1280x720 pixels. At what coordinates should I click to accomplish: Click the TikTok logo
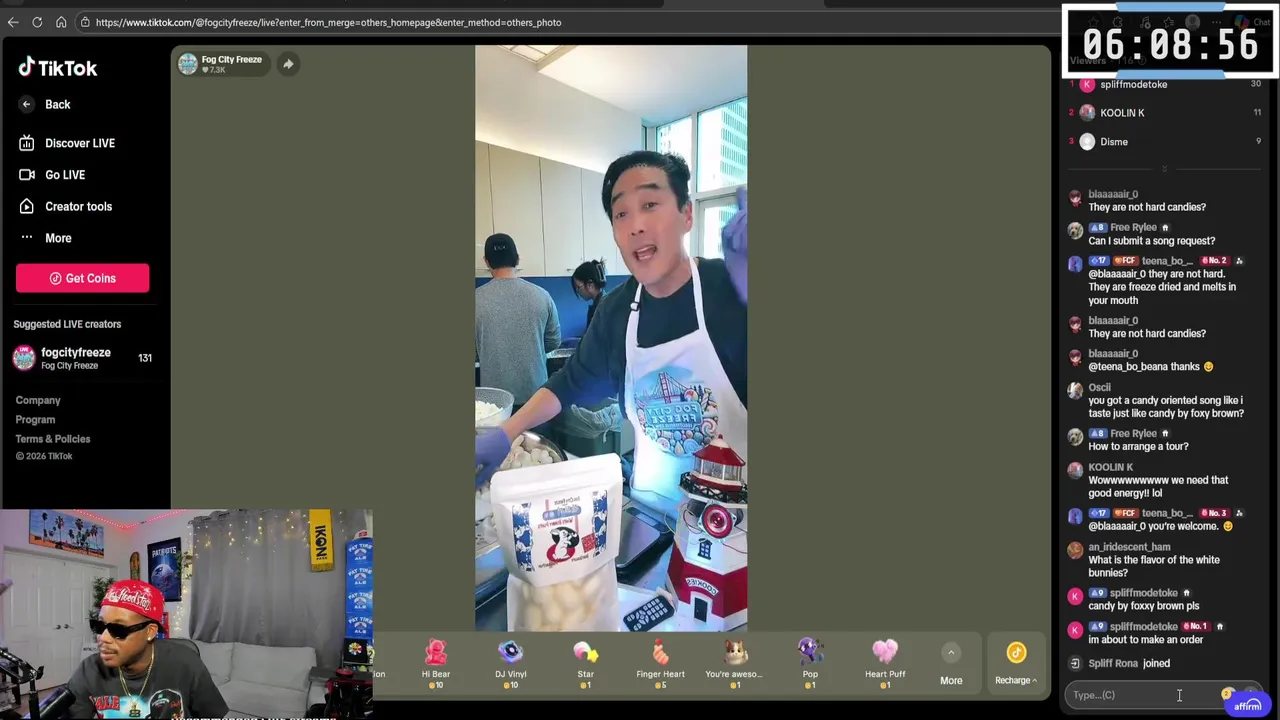(x=57, y=68)
